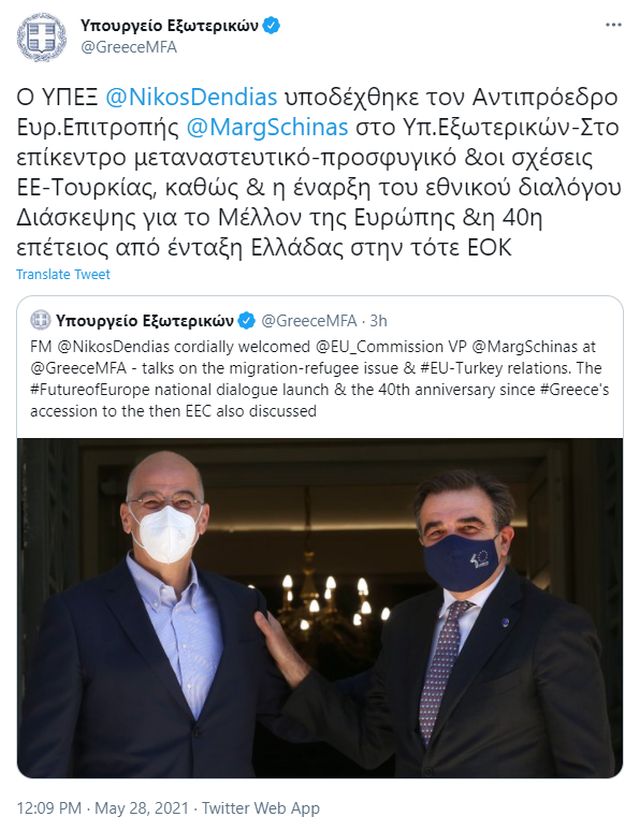640x832 pixels.
Task: Click the 3h timestamp of quoted tweet
Action: click(378, 320)
